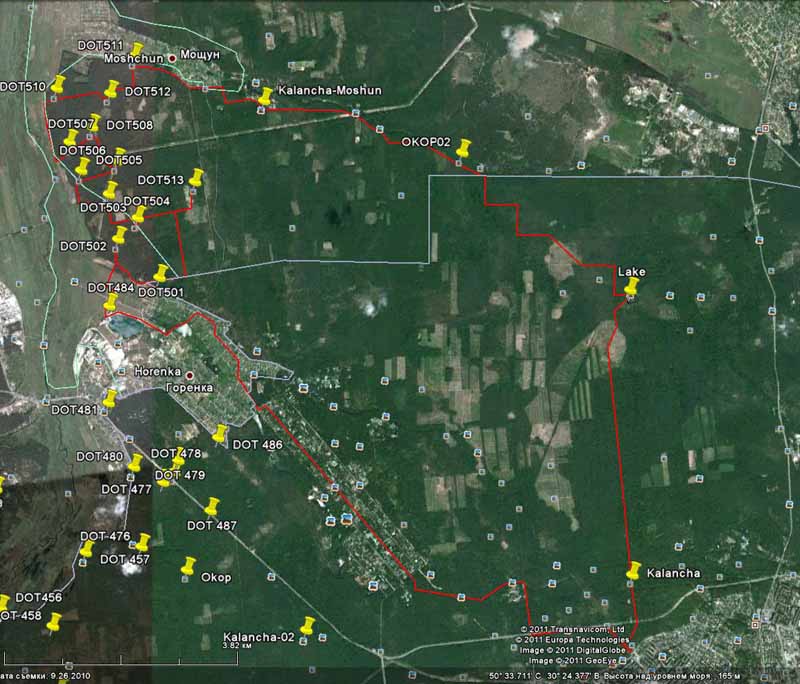Open the Kalancha pushpin placemark
Screen dimensions: 800x684
click(x=633, y=570)
